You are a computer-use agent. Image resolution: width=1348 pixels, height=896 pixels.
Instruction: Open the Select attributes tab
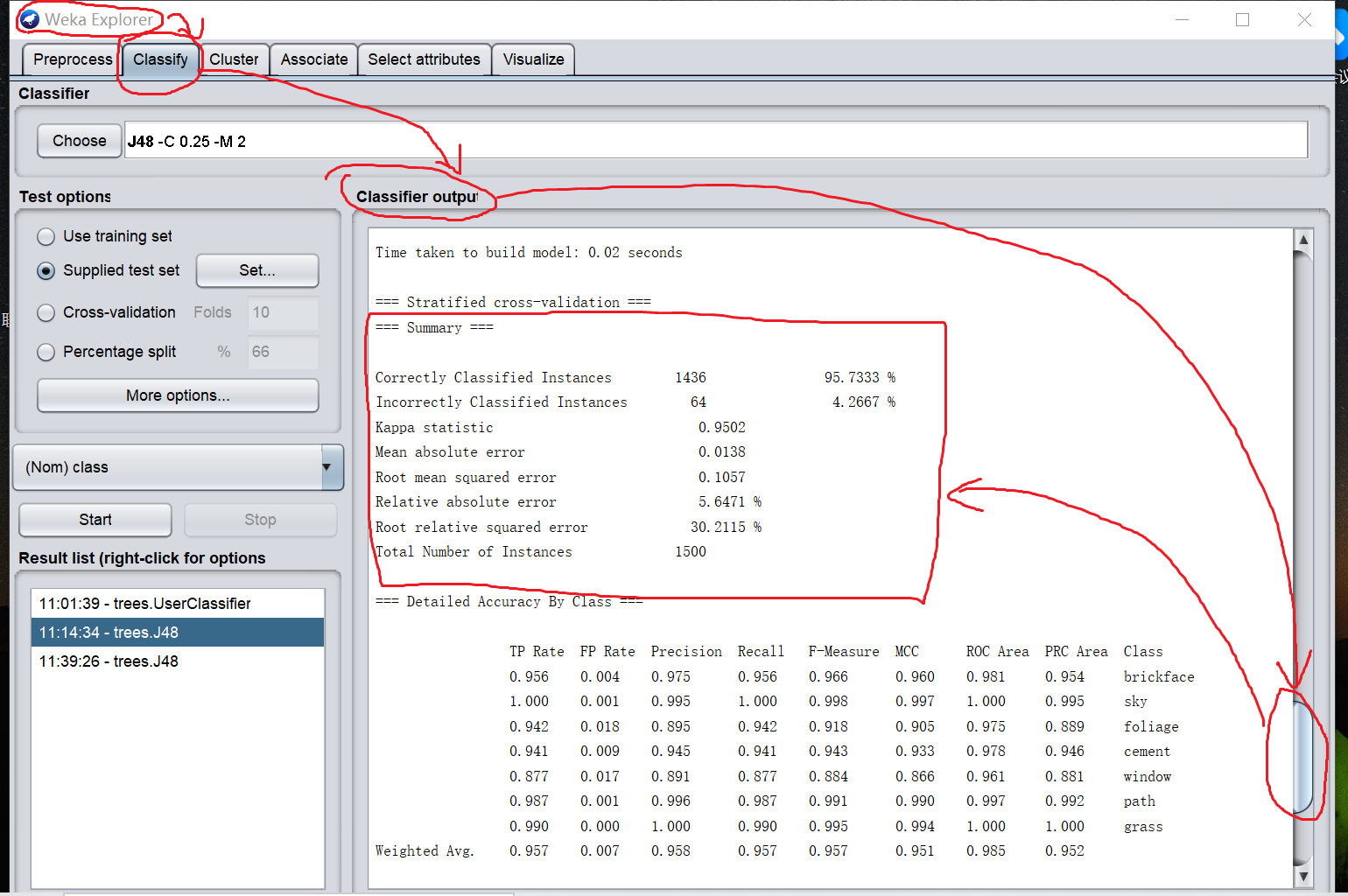424,59
